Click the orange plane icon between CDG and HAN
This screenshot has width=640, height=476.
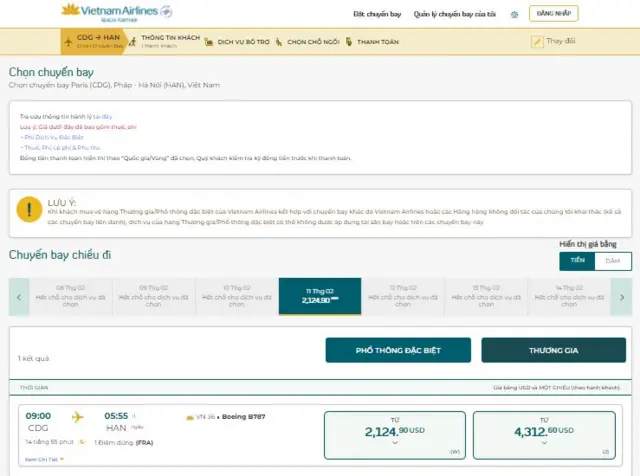[x=78, y=417]
